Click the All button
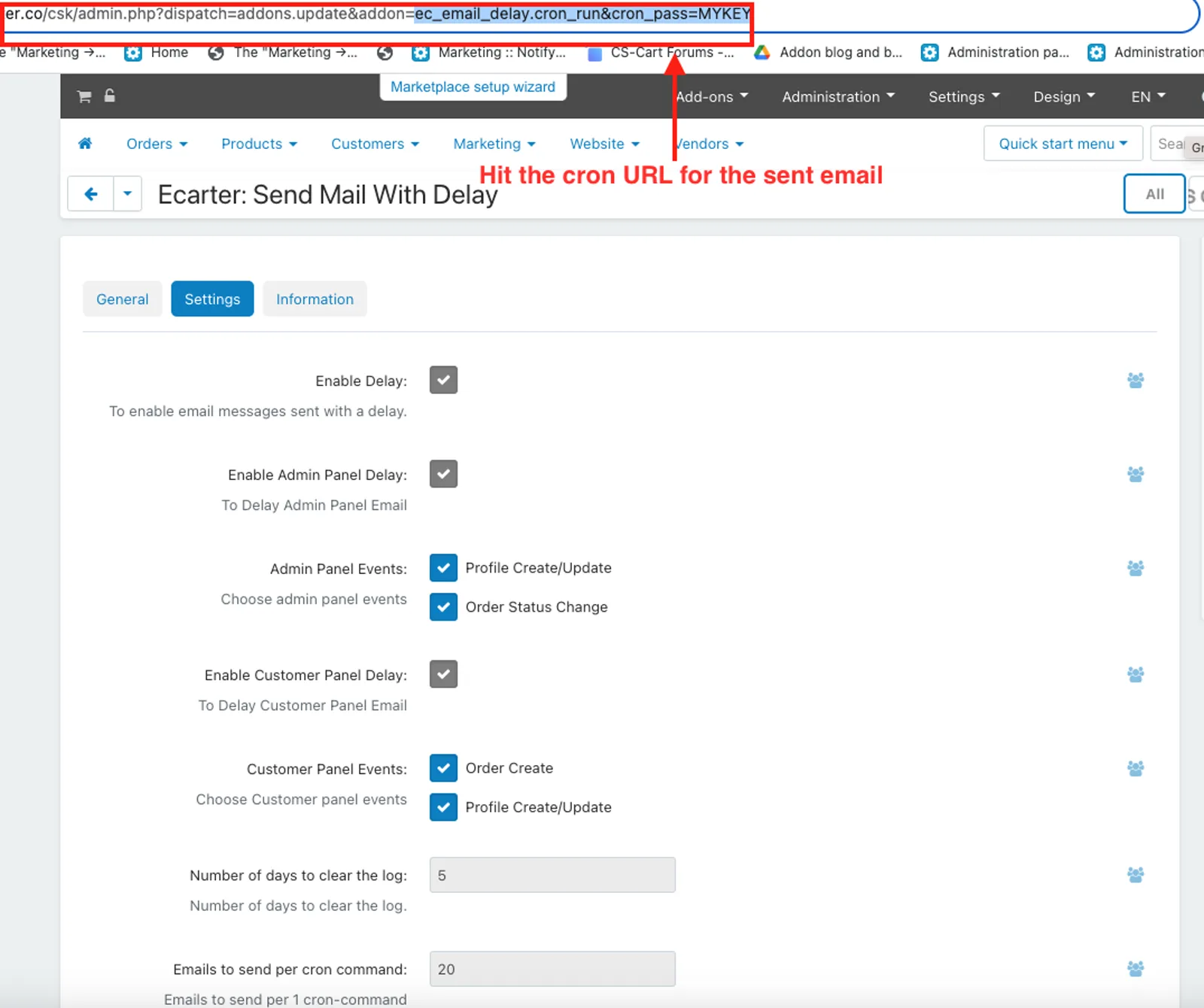Screen dimensions: 1204x1008 coord(1154,194)
